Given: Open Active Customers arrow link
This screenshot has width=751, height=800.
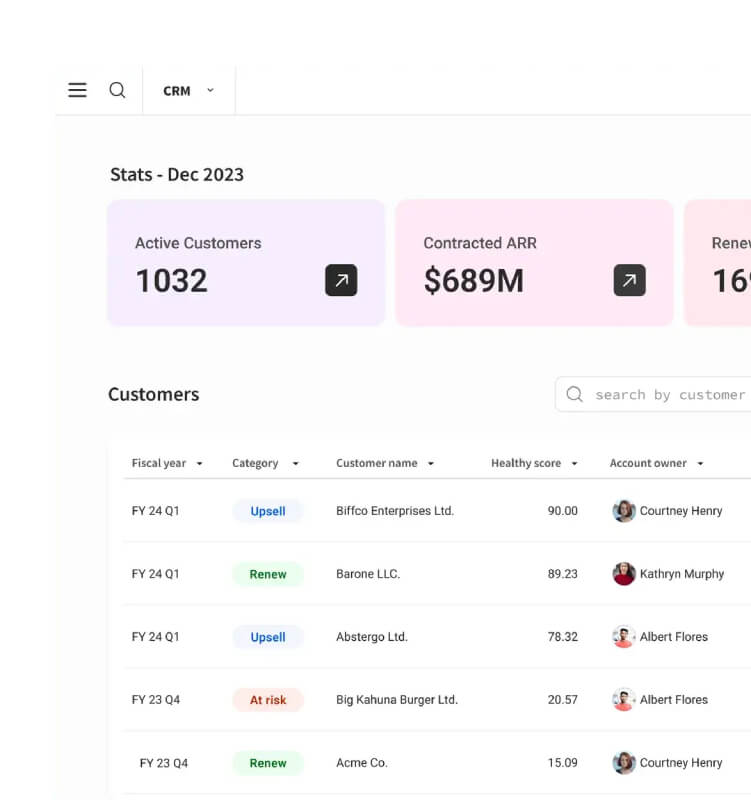Looking at the screenshot, I should click(341, 280).
